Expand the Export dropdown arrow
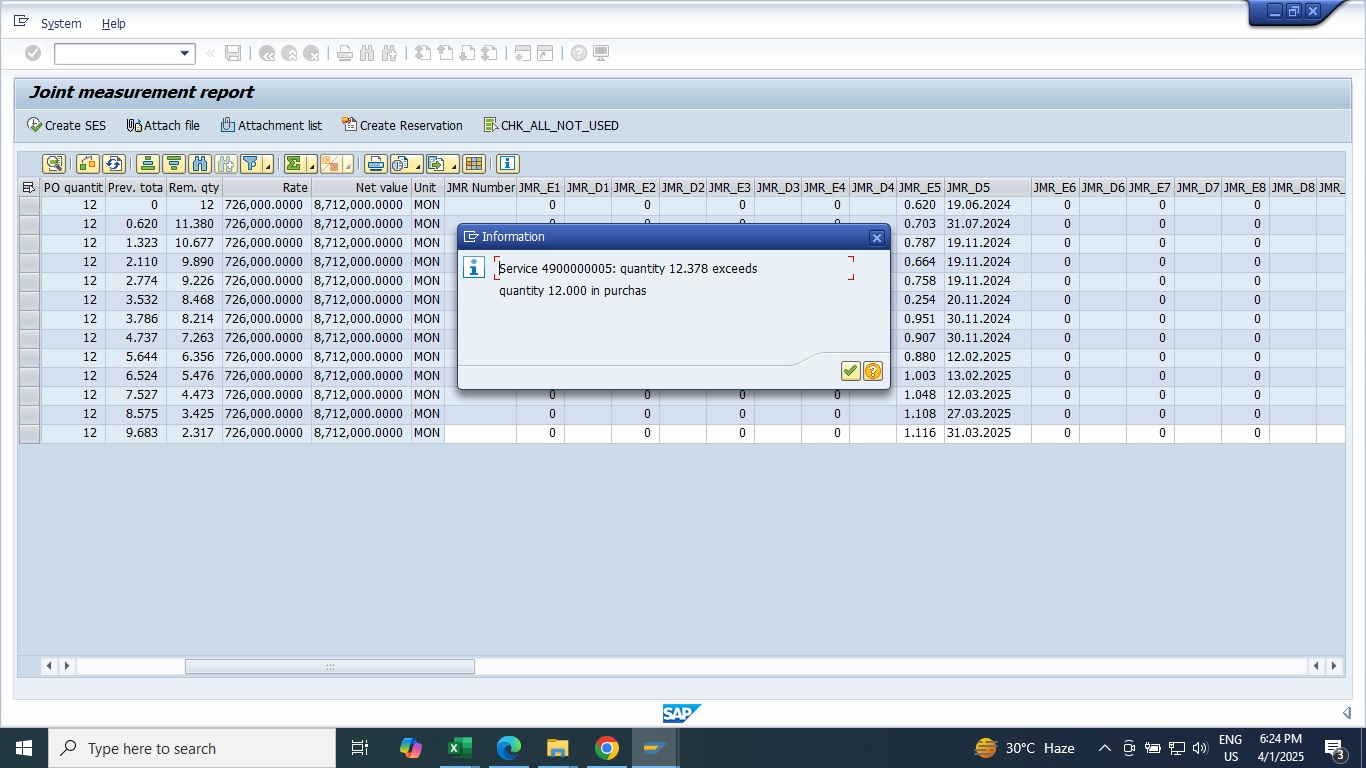Screen dimensions: 1366x768 point(454,166)
